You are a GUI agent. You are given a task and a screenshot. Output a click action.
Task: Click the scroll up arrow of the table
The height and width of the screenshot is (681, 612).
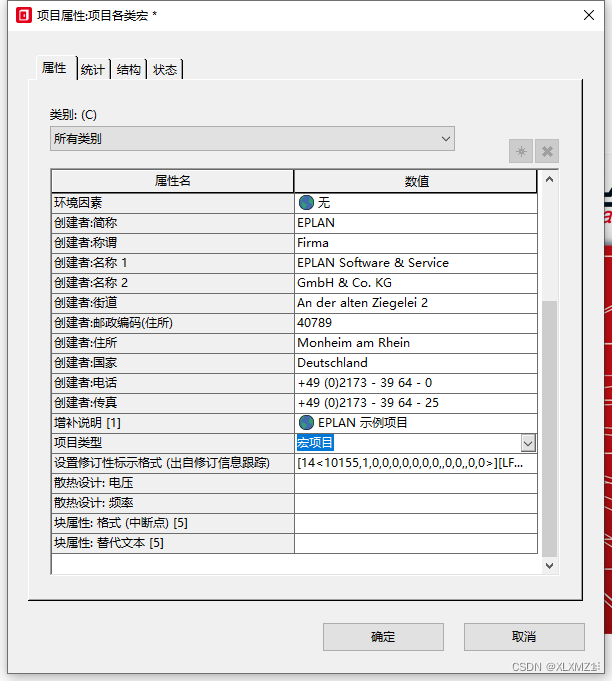[549, 179]
